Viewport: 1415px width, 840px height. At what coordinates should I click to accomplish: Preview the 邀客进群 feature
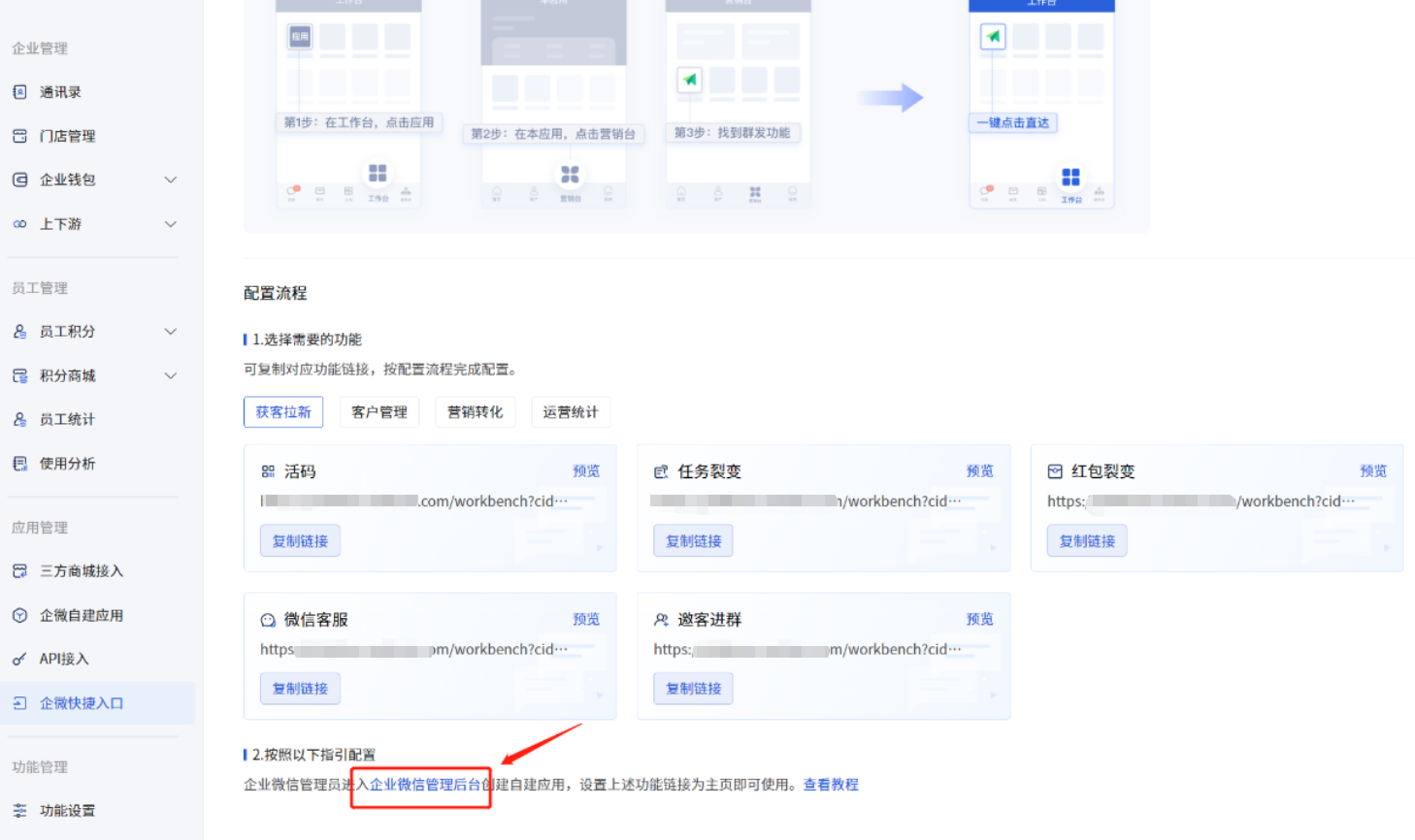pos(980,619)
